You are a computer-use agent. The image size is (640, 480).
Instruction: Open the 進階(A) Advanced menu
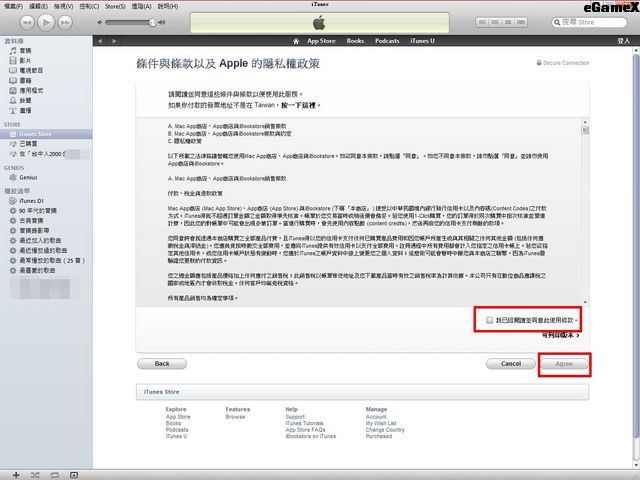point(142,7)
